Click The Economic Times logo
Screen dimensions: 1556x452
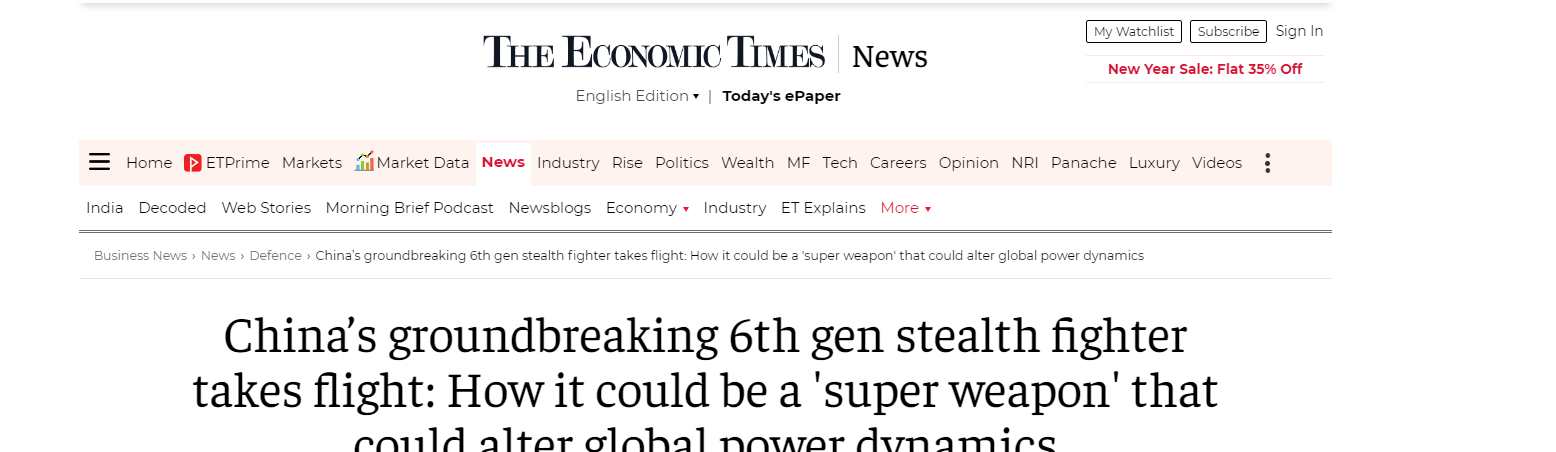(654, 53)
